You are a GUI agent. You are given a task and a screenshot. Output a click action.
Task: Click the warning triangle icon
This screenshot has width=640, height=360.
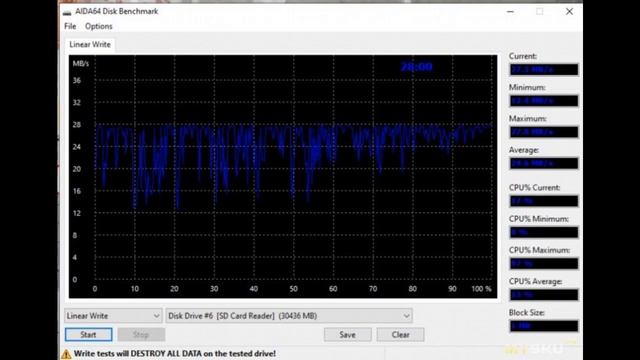pos(66,354)
